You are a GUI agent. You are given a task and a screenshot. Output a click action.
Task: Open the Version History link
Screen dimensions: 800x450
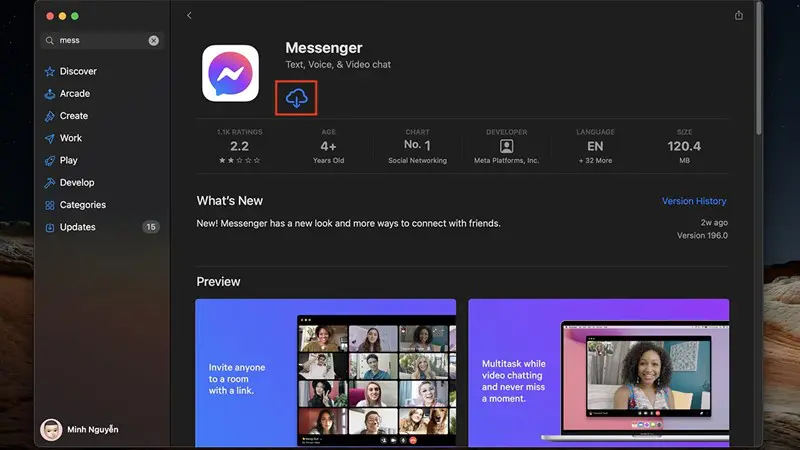694,201
